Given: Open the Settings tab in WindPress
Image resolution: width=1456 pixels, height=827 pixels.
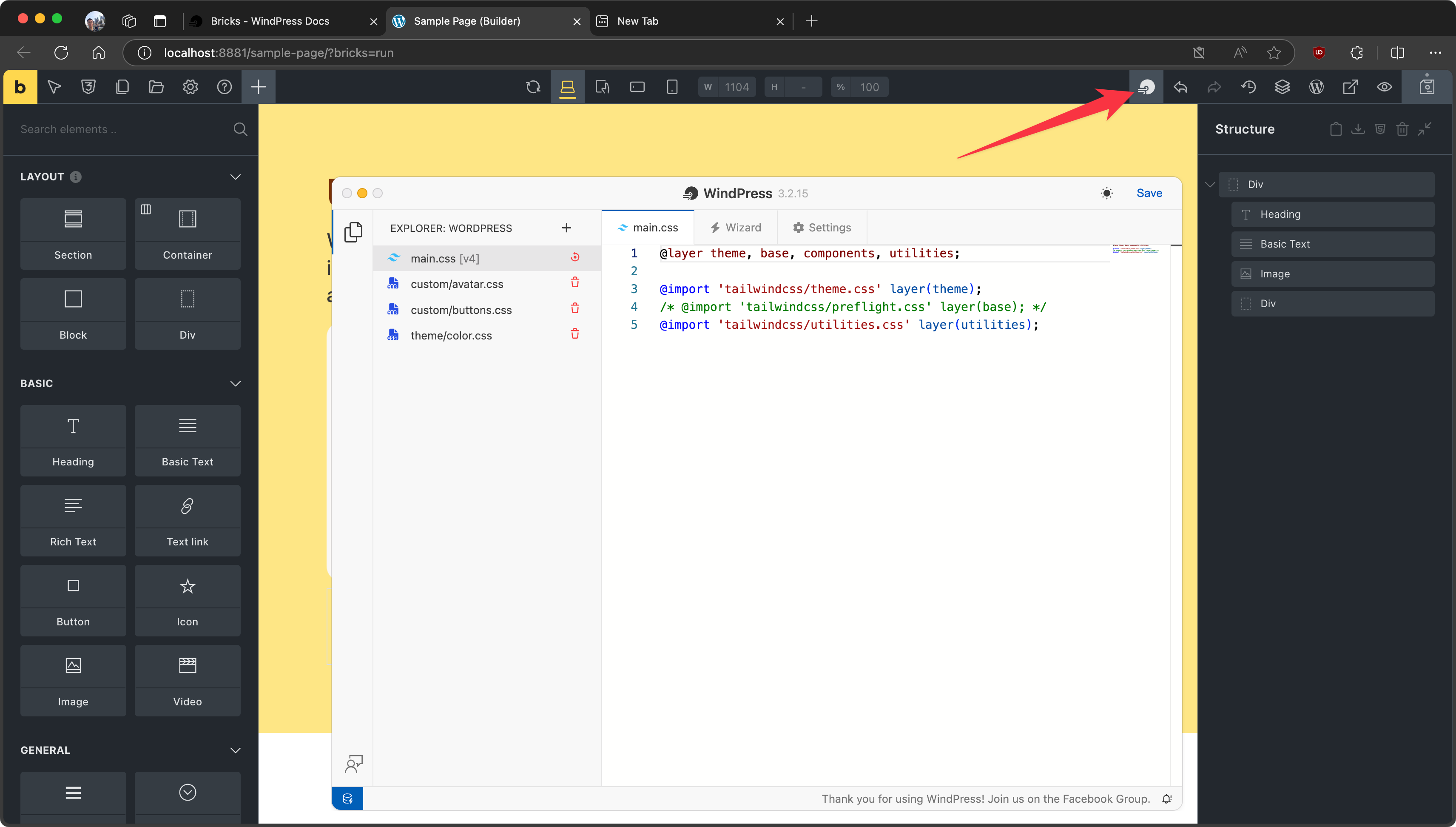Looking at the screenshot, I should [822, 228].
